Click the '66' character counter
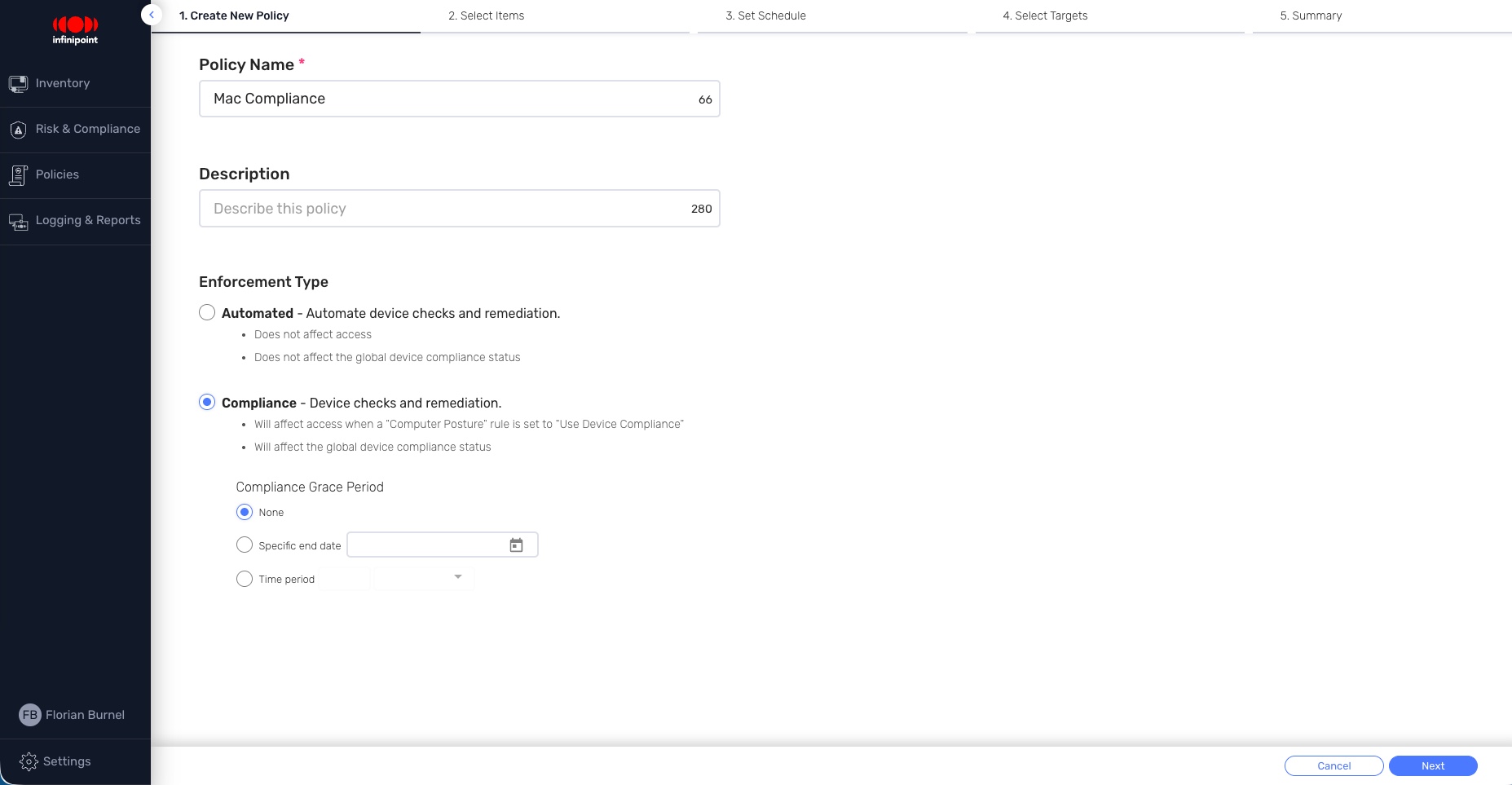Screen dimensions: 1512x785 click(705, 99)
